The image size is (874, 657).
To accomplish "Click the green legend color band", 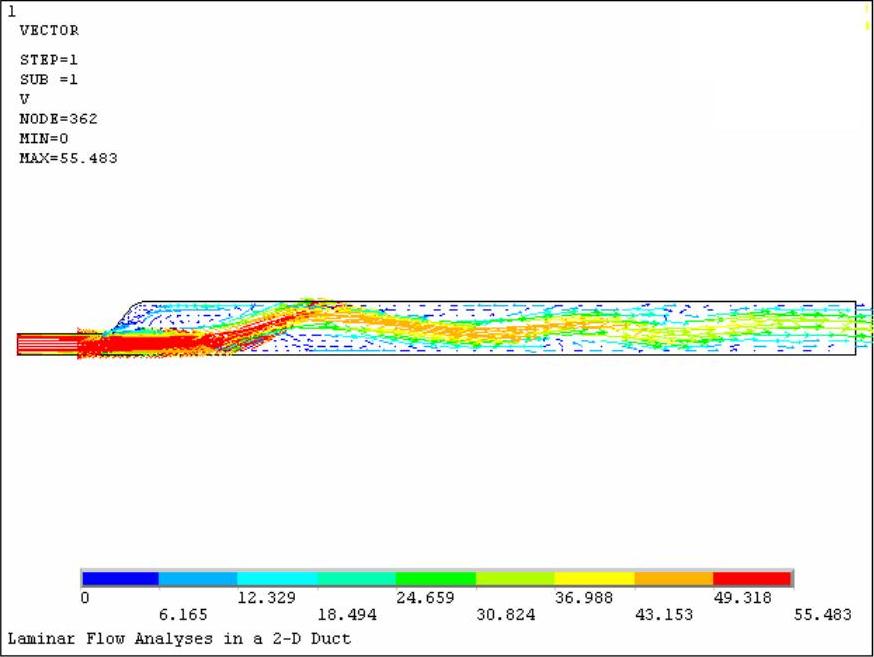I will 436,579.
